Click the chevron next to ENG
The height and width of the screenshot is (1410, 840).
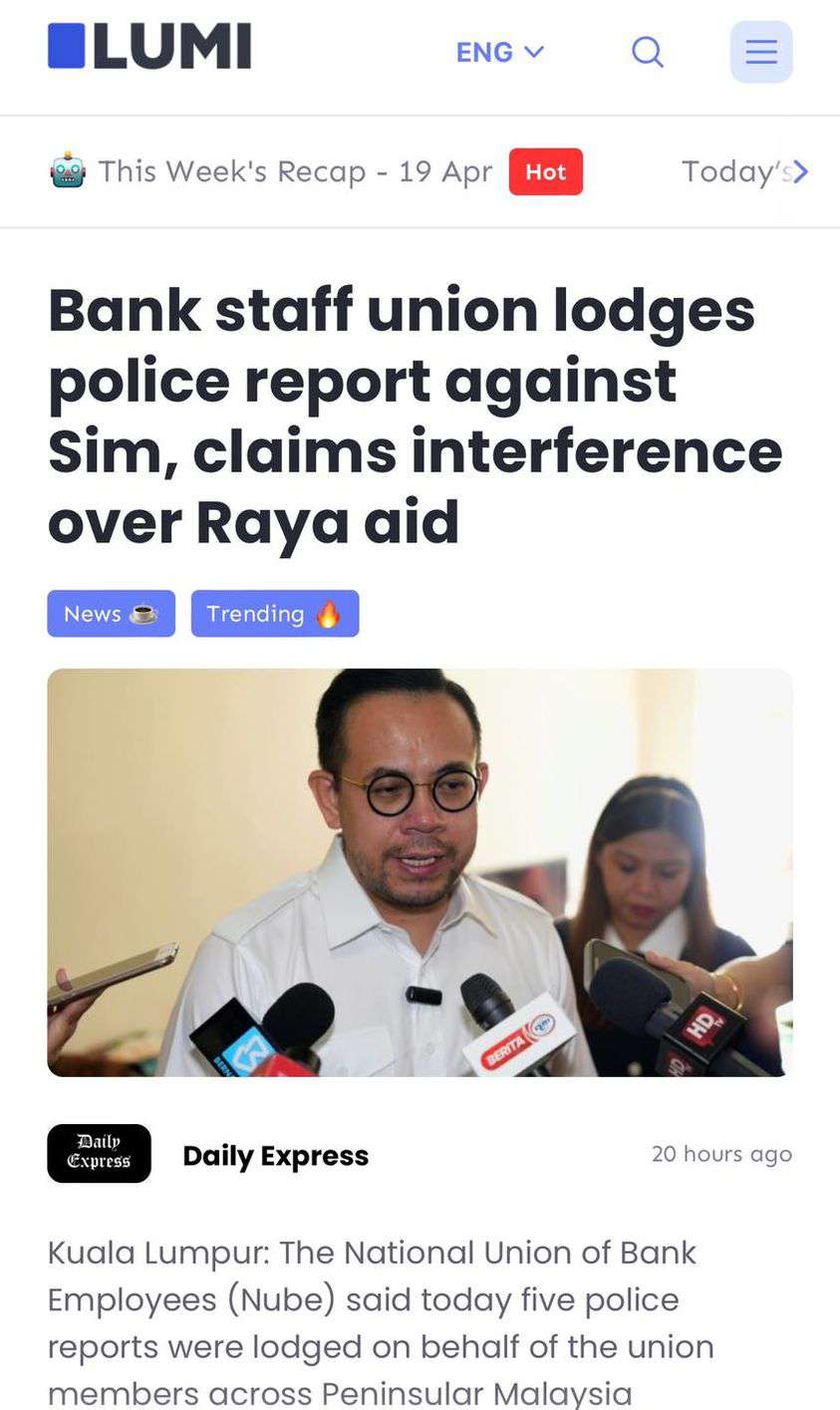point(534,52)
